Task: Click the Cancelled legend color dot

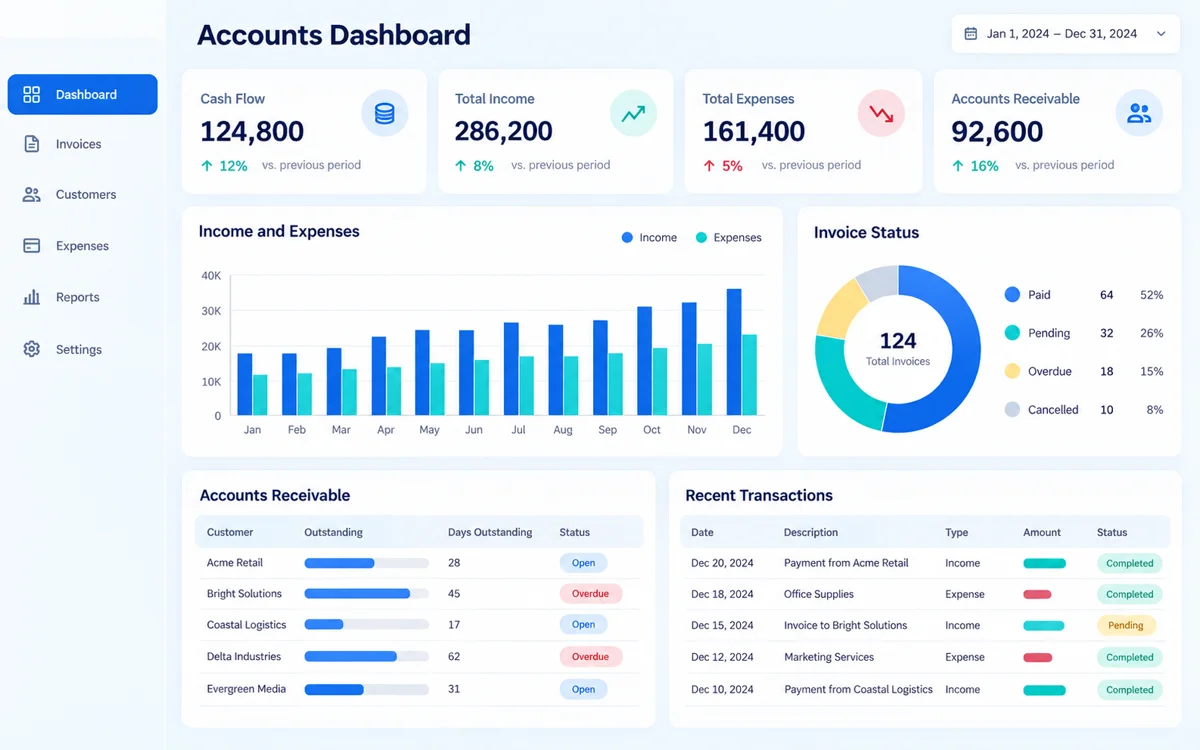Action: pyautogui.click(x=1012, y=409)
